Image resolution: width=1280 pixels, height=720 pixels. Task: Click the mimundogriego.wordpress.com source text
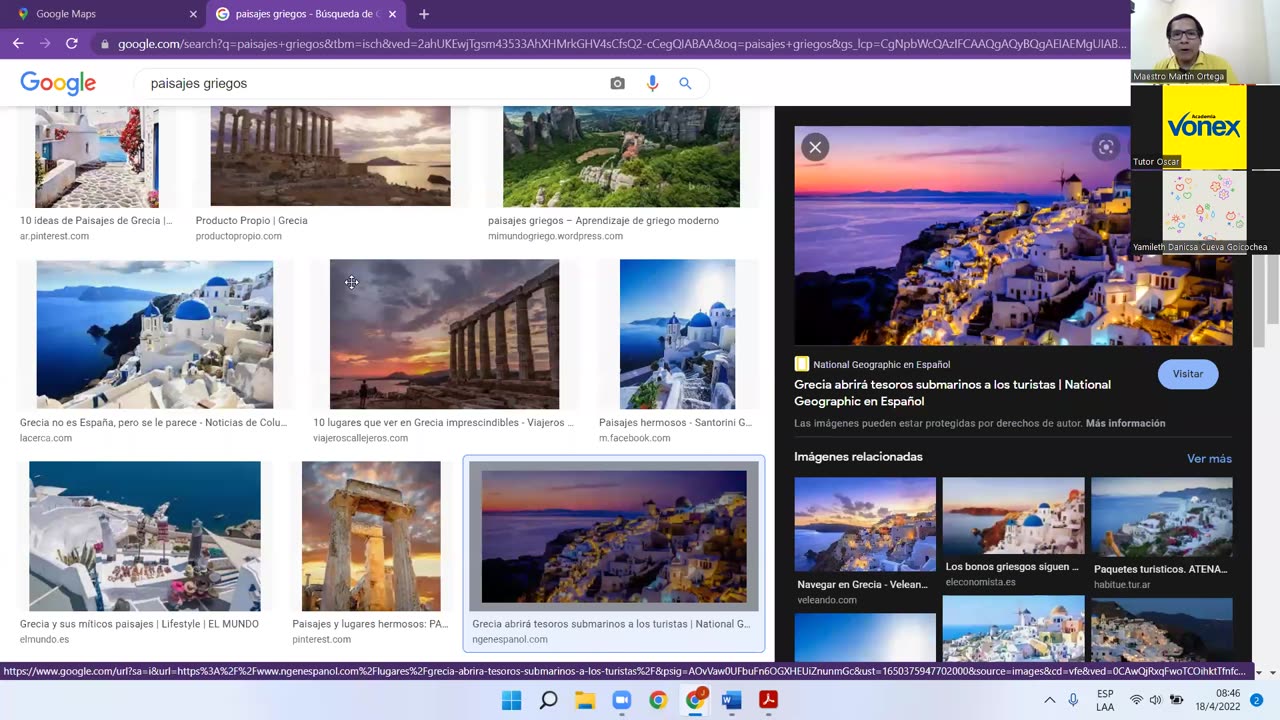click(555, 236)
